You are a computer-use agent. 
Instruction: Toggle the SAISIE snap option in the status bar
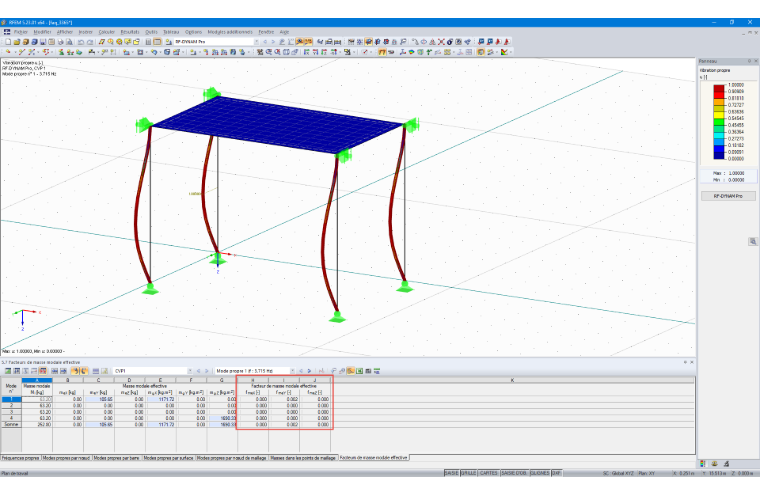tap(451, 473)
